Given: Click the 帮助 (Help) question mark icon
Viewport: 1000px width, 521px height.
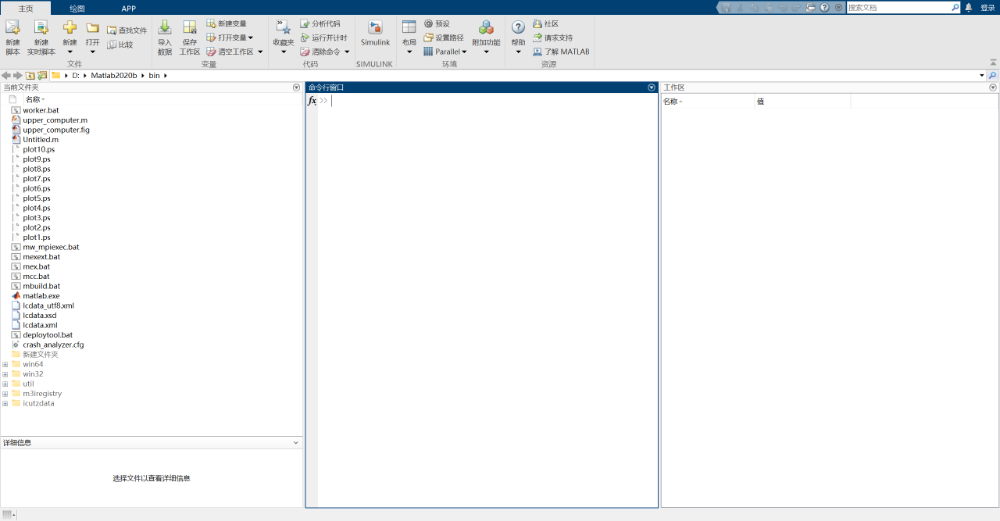Looking at the screenshot, I should point(518,27).
